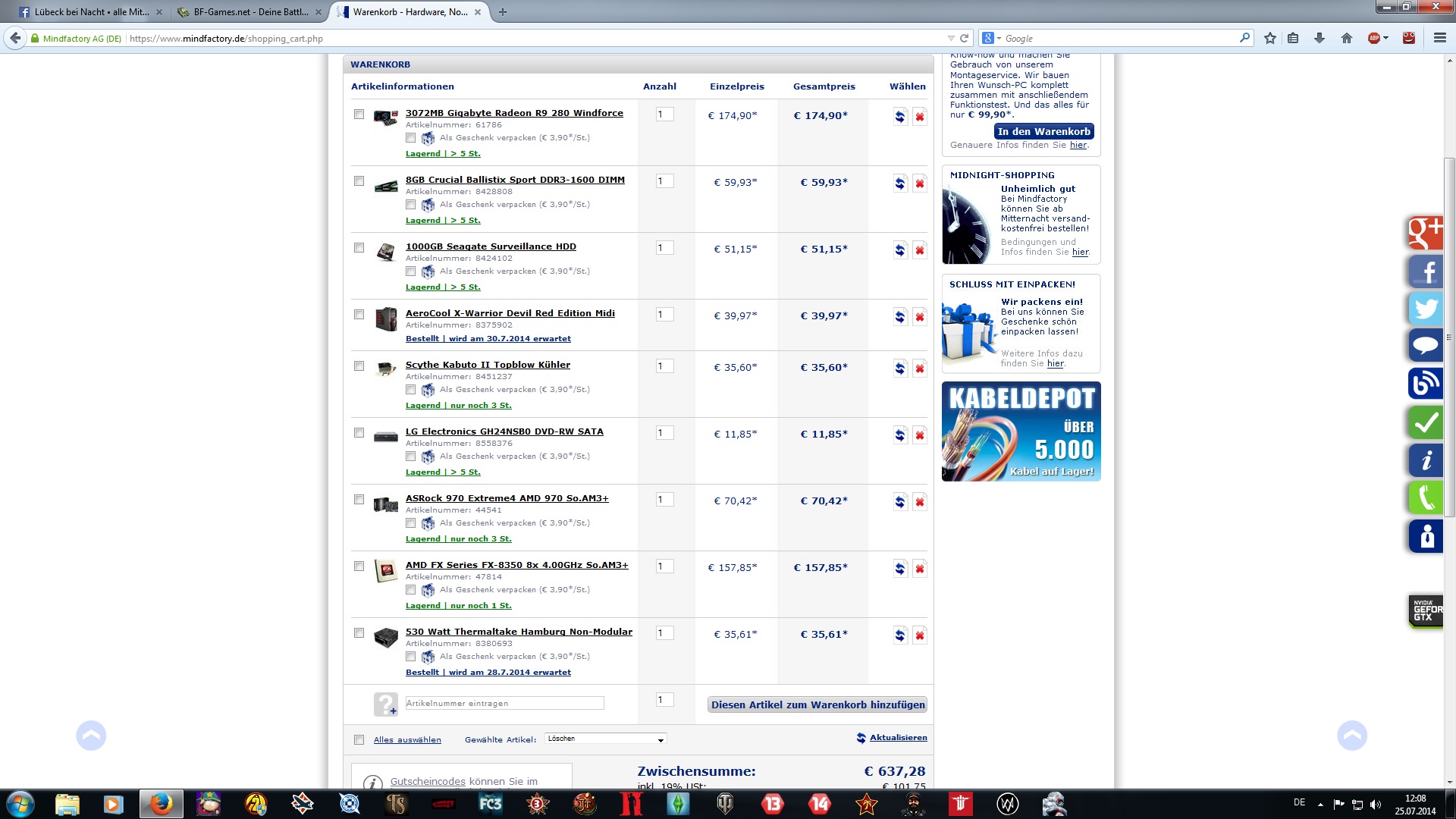Image resolution: width=1456 pixels, height=819 pixels.
Task: Select the AeroCool X-Warrior row checkbox
Action: point(359,315)
